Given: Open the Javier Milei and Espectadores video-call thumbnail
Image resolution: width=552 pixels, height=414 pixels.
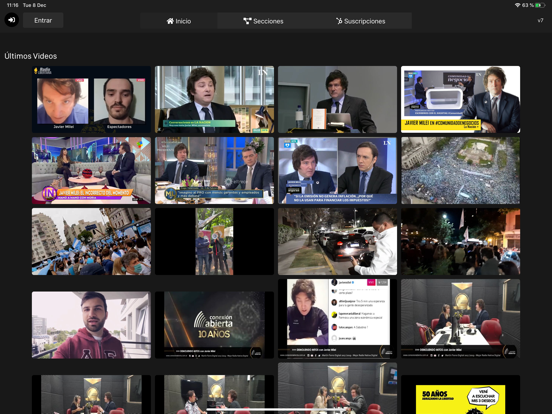Looking at the screenshot, I should pyautogui.click(x=92, y=100).
